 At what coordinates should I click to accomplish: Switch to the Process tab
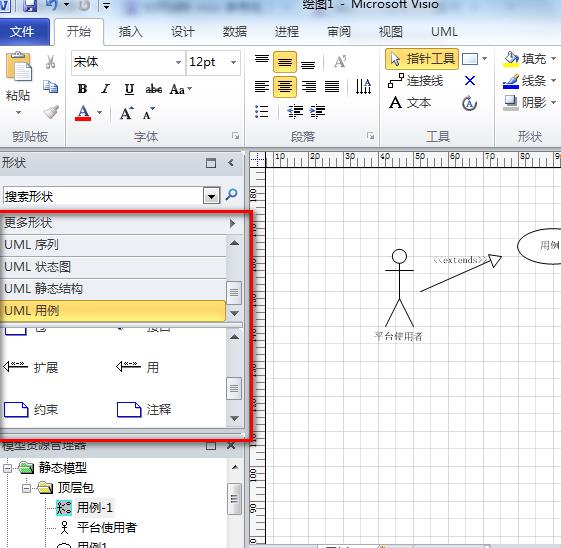point(287,32)
